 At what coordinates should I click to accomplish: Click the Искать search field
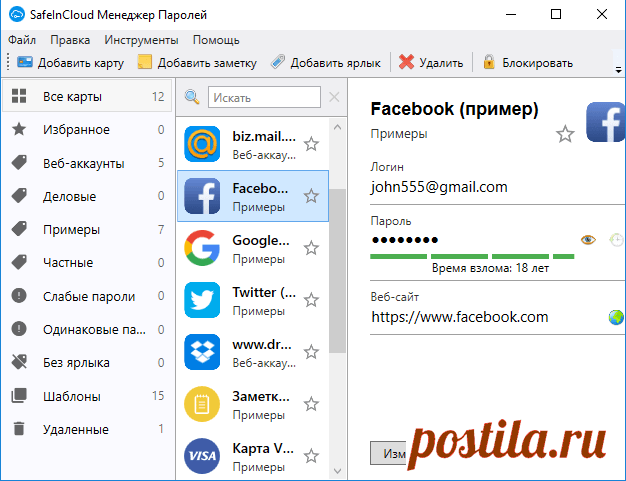264,97
